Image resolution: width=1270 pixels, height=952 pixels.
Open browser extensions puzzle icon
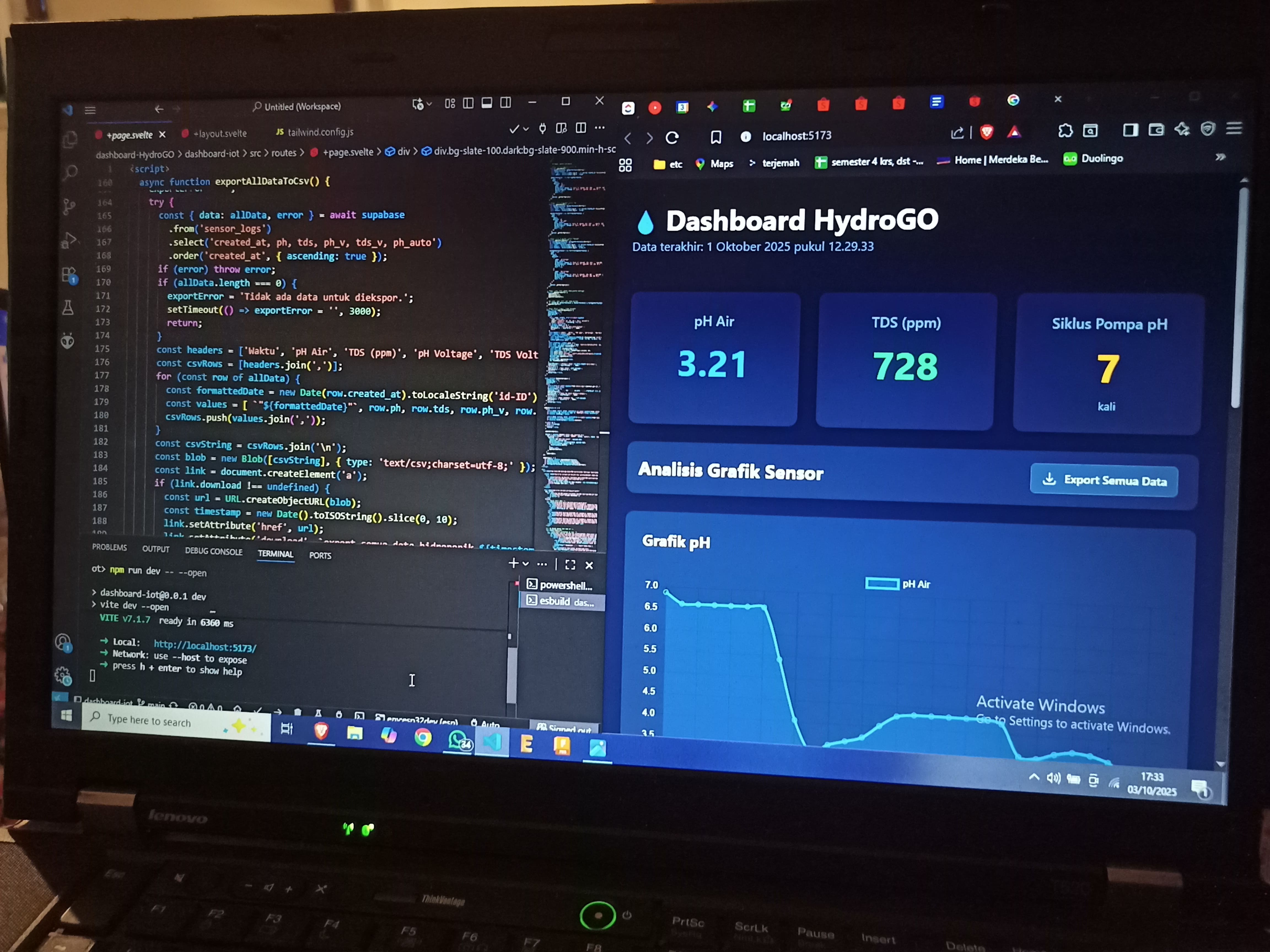(1065, 131)
